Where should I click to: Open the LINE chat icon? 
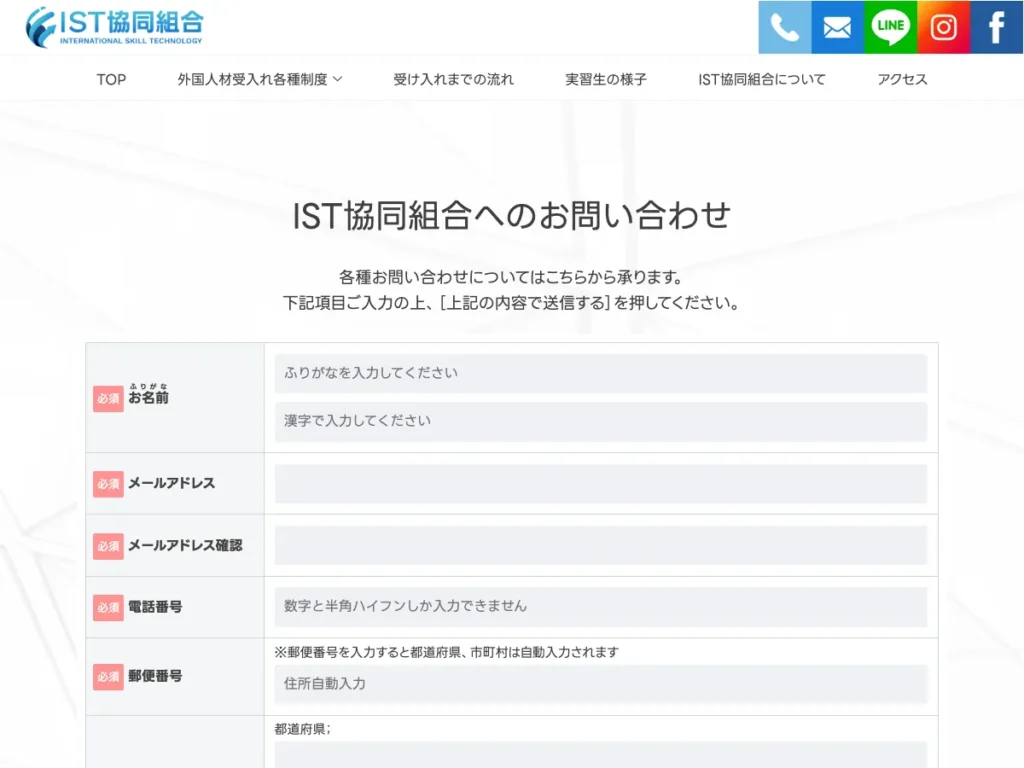click(891, 27)
